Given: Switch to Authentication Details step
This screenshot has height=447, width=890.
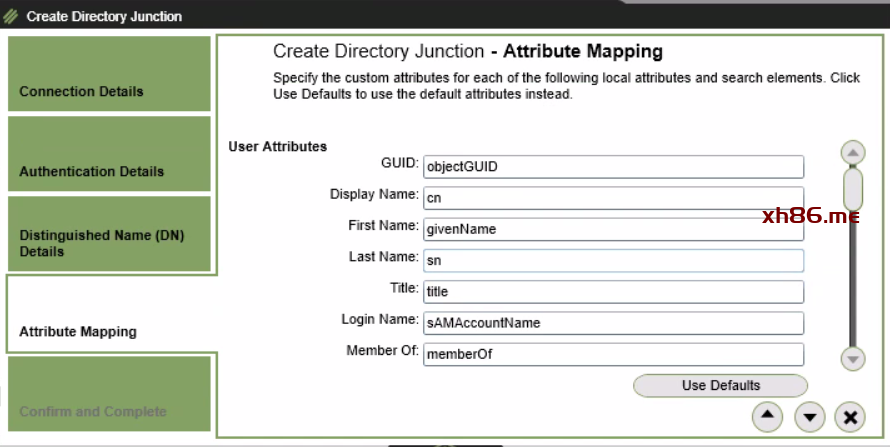Looking at the screenshot, I should [x=109, y=154].
